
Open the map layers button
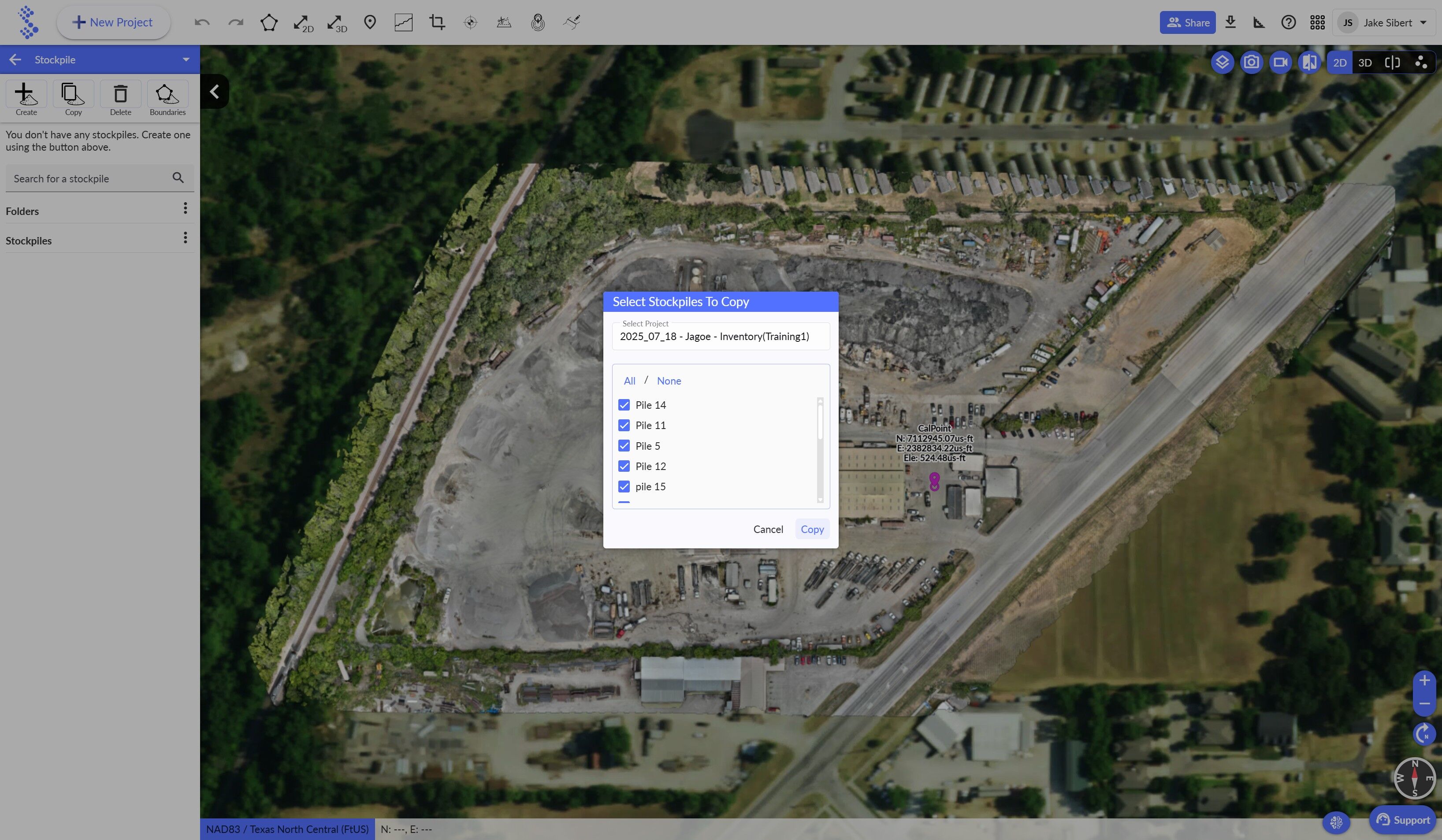1222,62
